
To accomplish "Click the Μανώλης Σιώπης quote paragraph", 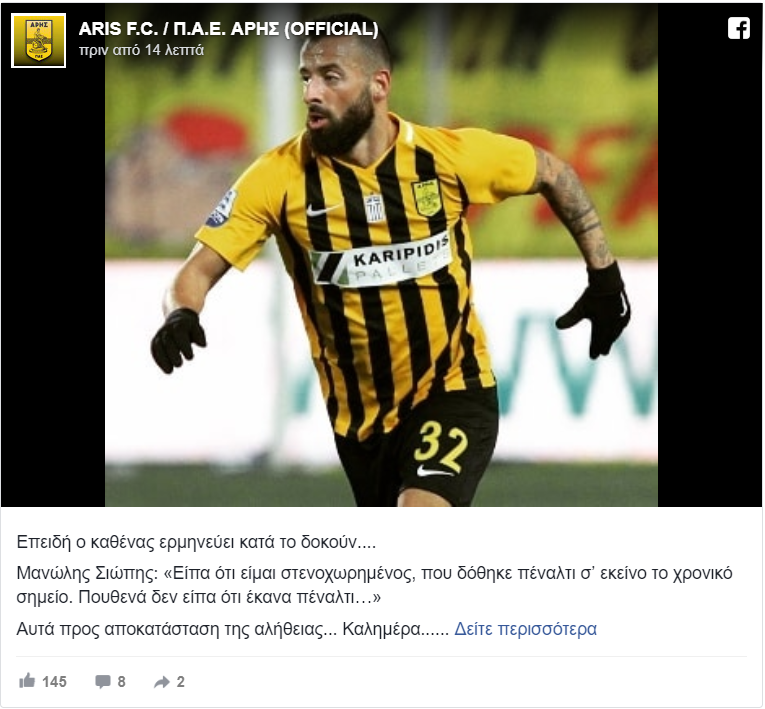I will (374, 585).
